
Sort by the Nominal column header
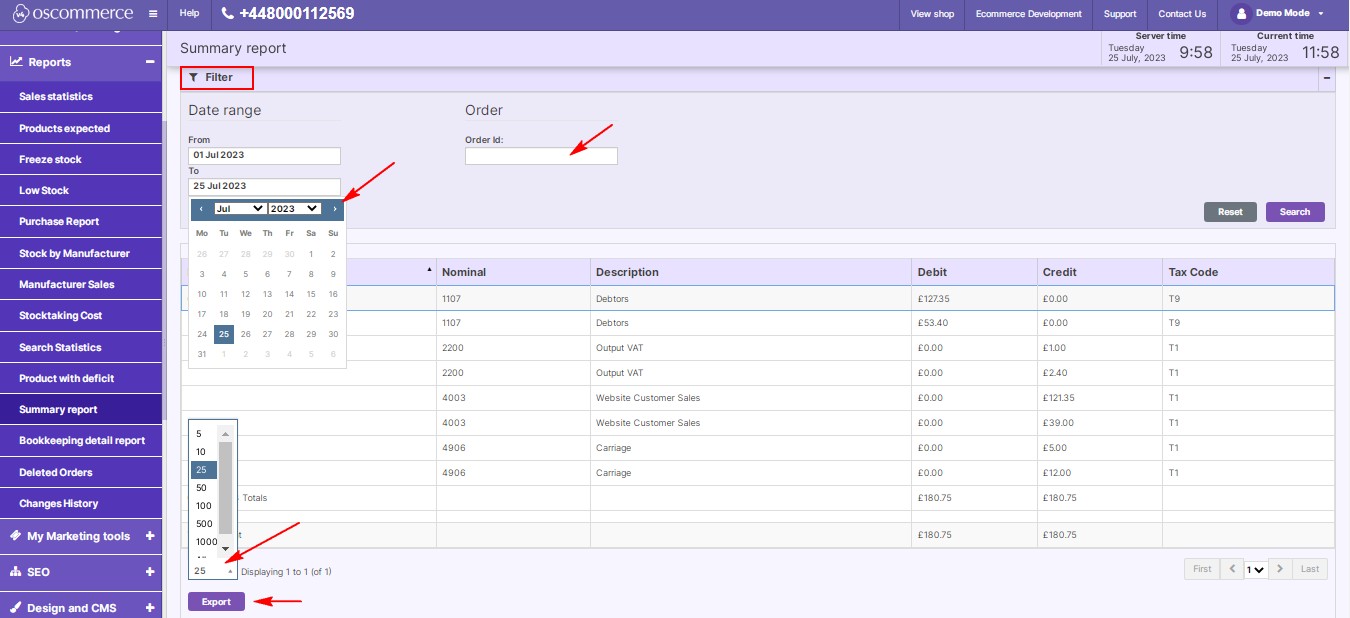(513, 272)
